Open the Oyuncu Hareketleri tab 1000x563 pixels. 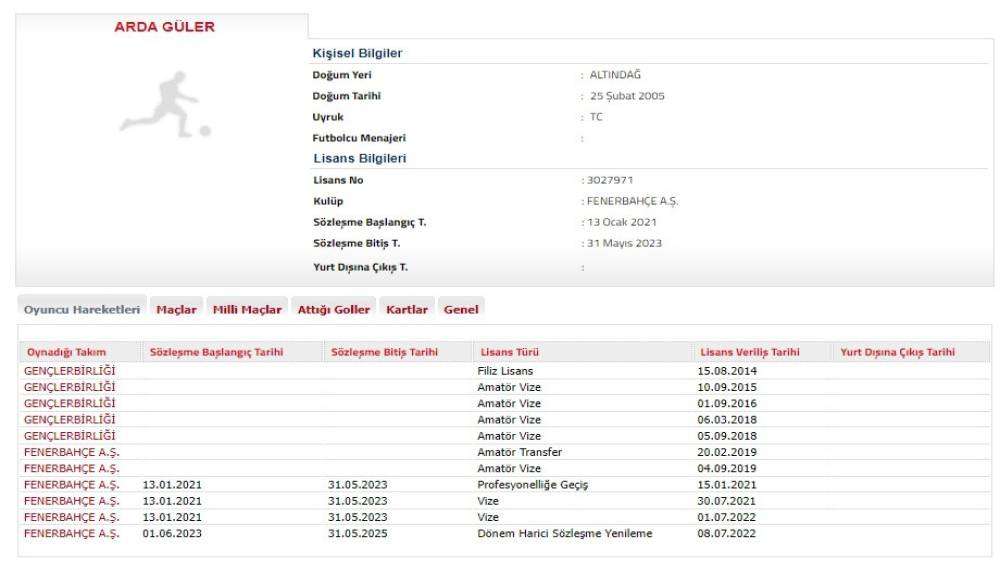coord(83,308)
